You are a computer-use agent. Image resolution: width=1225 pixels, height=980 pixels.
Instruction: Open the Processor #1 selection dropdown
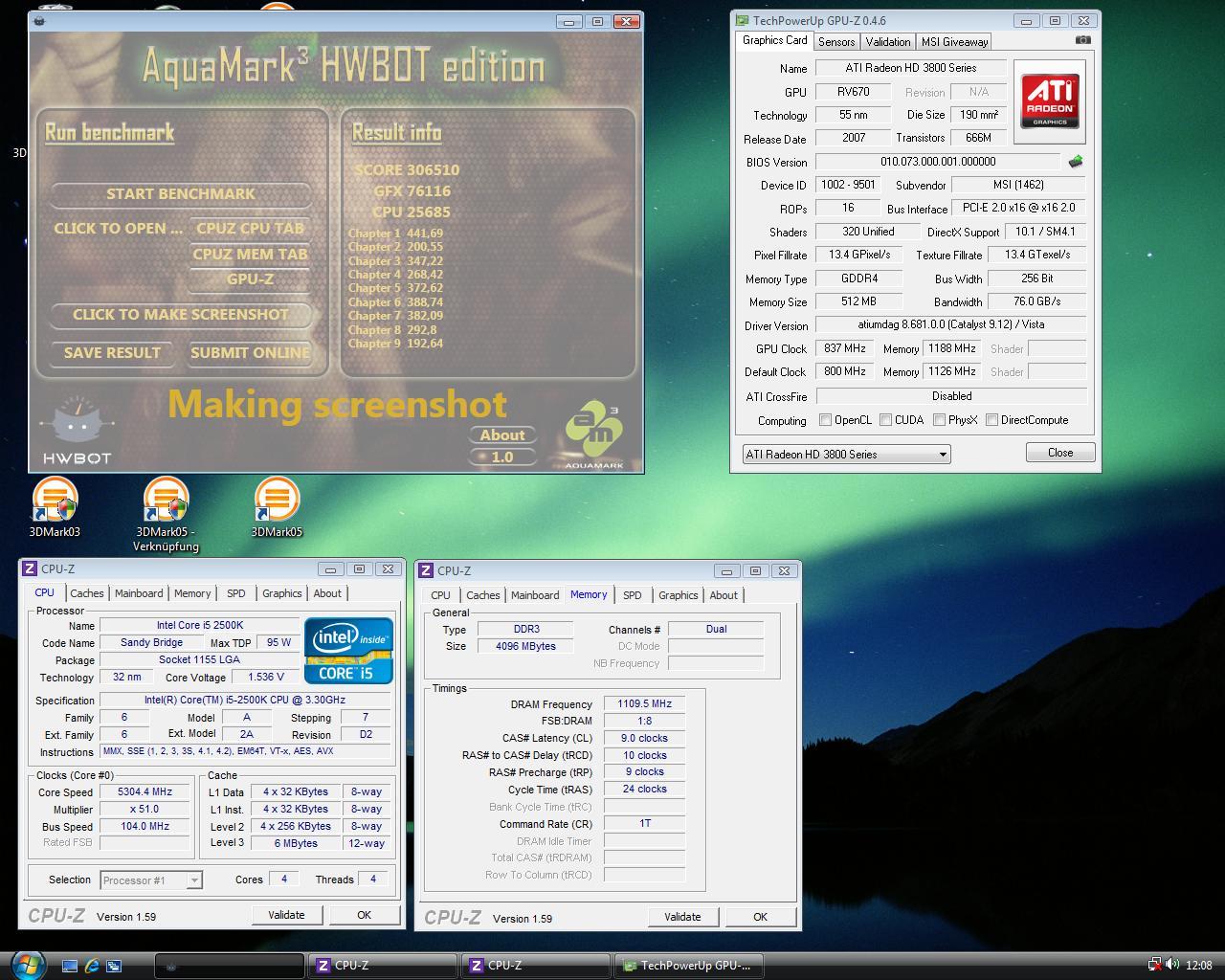pyautogui.click(x=150, y=880)
